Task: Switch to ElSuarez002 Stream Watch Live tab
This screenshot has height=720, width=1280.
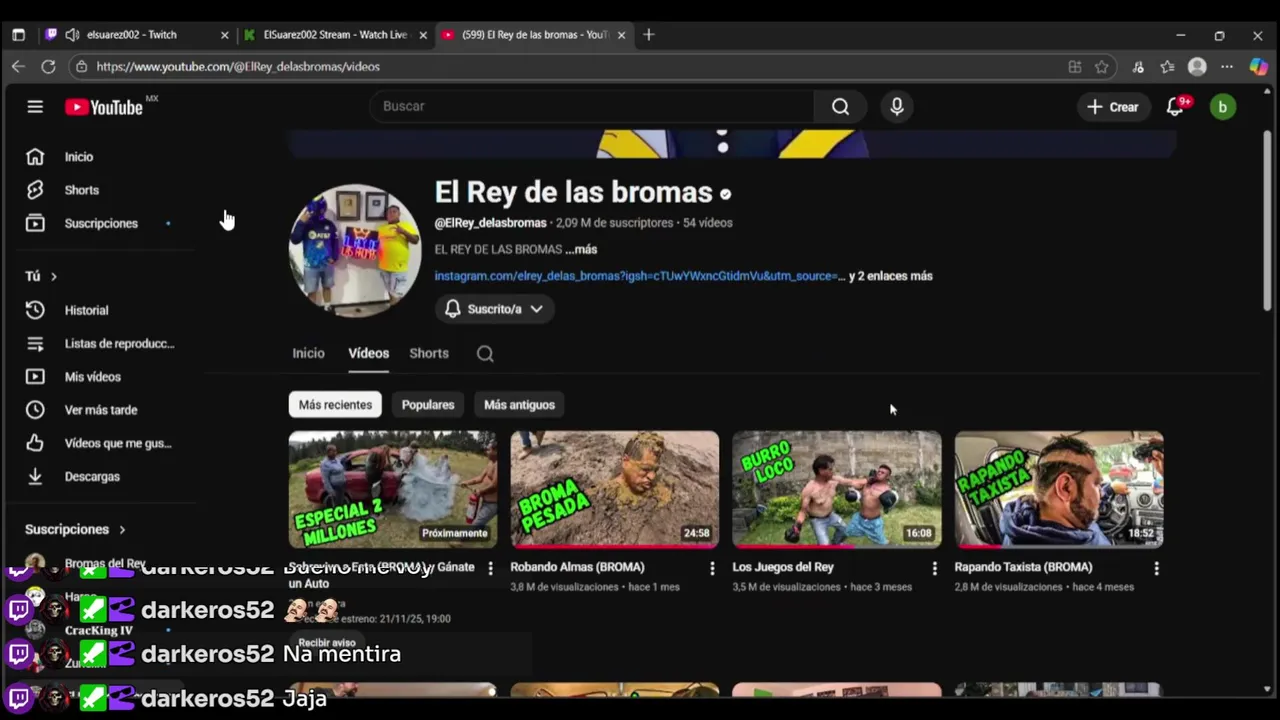Action: [337, 35]
